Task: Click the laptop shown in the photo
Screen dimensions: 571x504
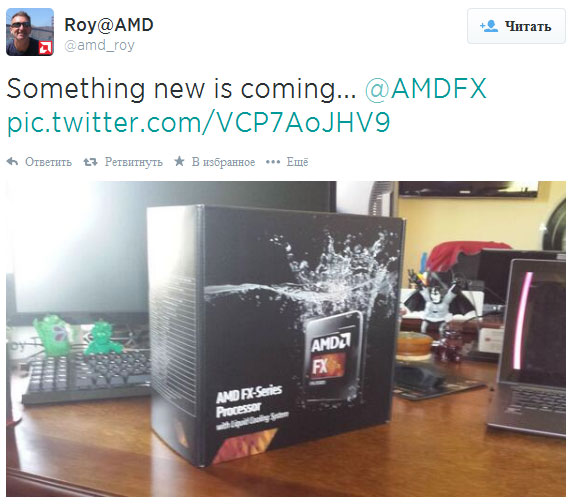Action: pyautogui.click(x=528, y=347)
